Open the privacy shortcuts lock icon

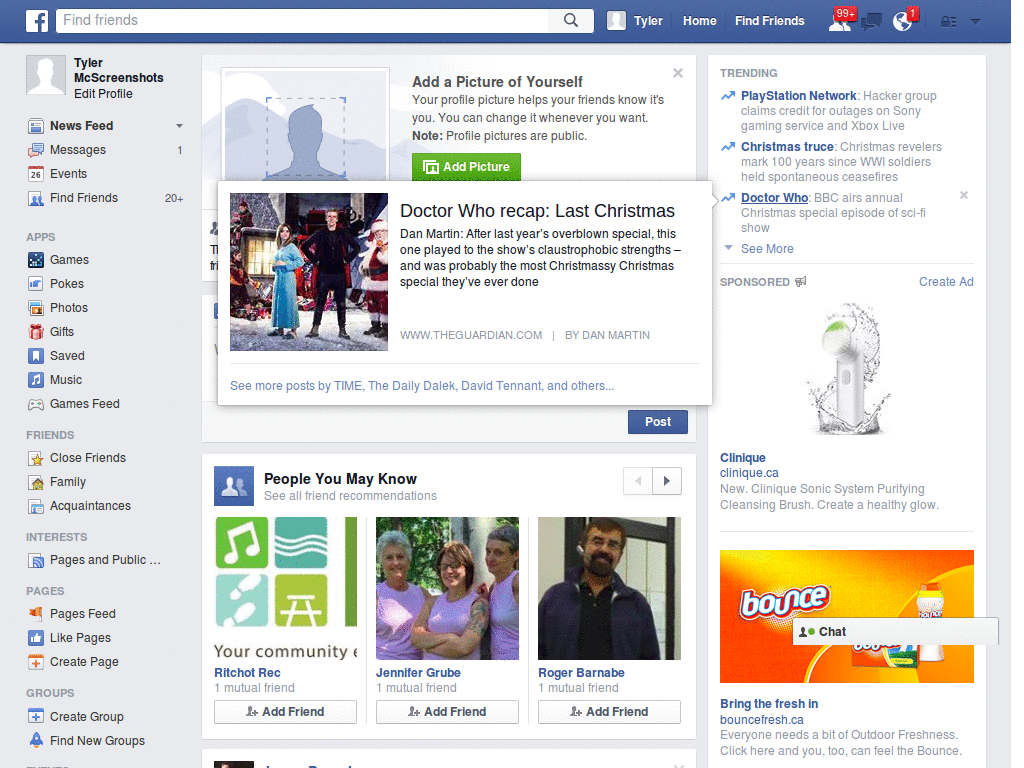pyautogui.click(x=946, y=20)
